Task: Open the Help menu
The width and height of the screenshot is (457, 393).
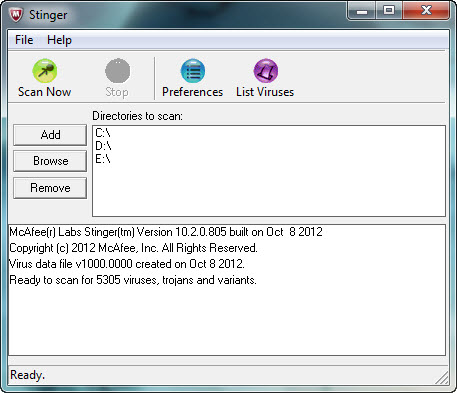Action: click(59, 40)
